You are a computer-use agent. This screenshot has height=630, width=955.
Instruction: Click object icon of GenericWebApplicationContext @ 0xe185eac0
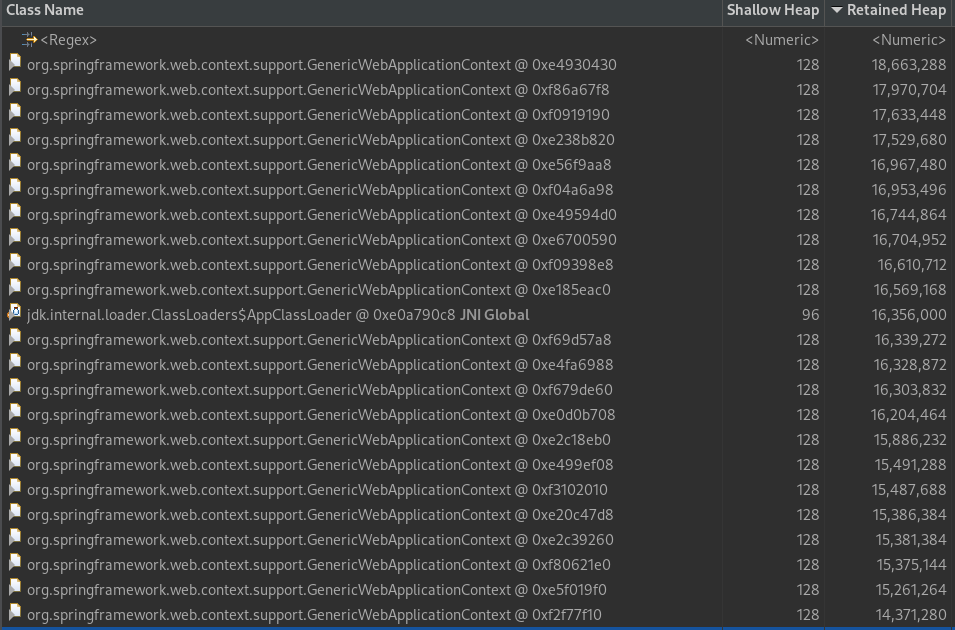(15, 287)
